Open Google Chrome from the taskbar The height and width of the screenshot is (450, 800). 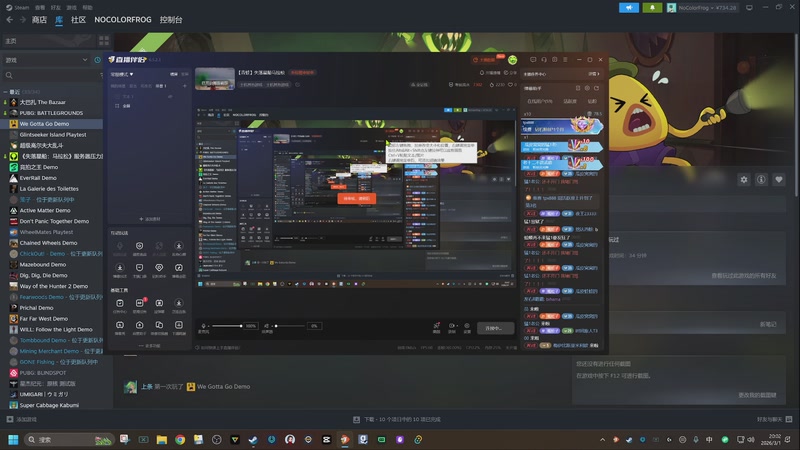180,439
